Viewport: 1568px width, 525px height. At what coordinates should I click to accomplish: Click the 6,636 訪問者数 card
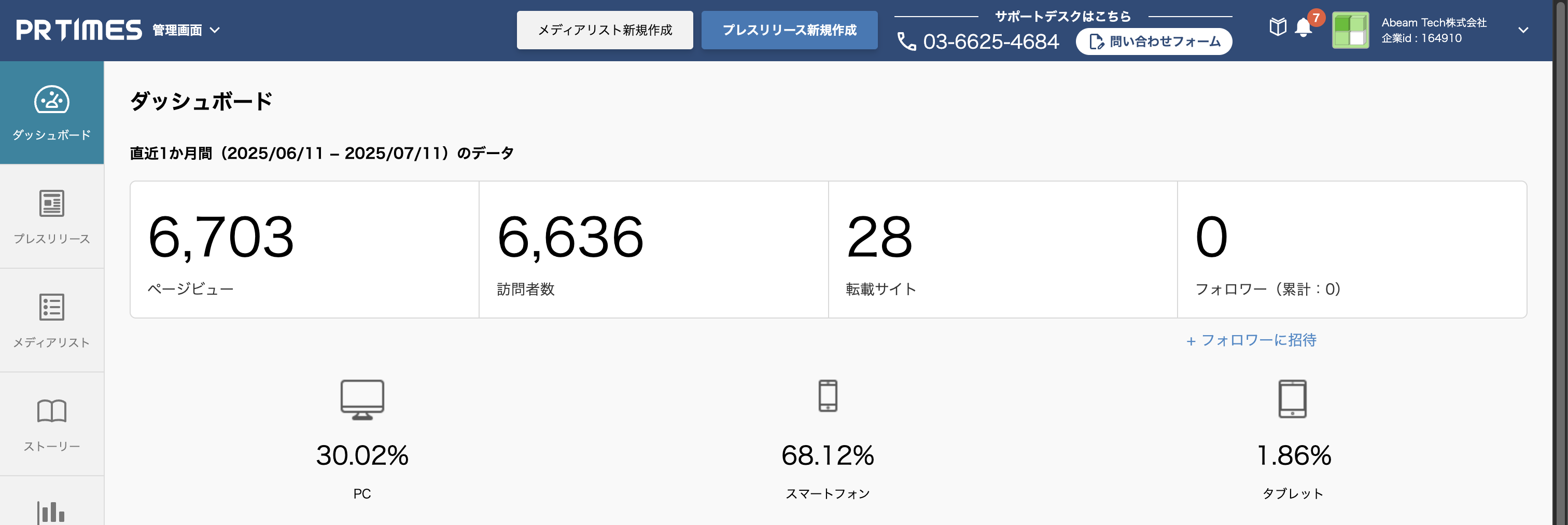click(x=653, y=249)
